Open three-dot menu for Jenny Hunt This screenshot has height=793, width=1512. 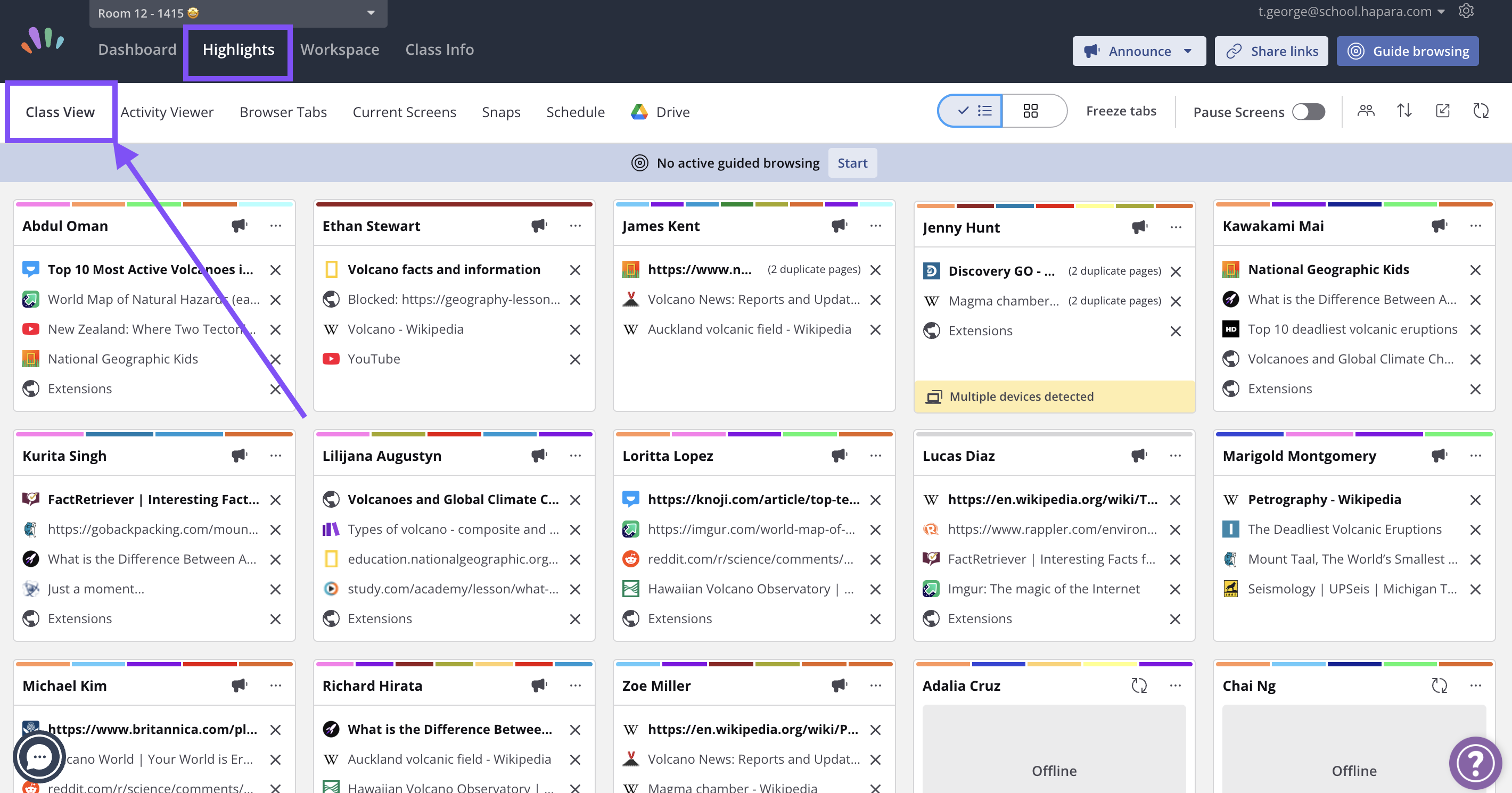click(1176, 227)
